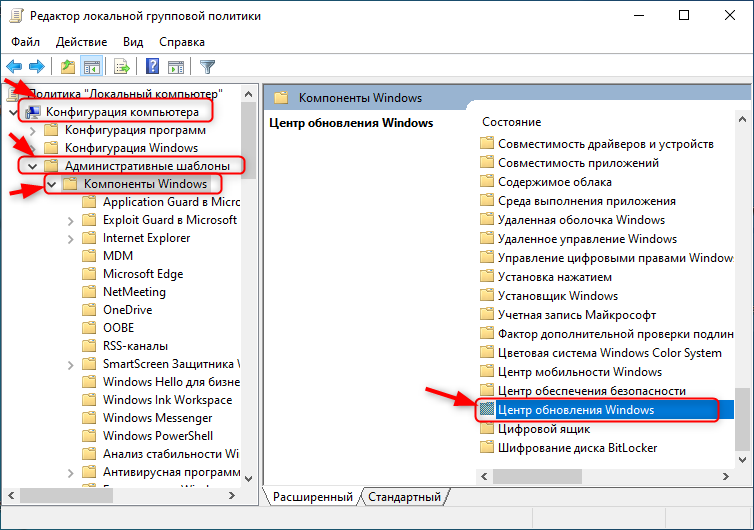Expand the SmartScreen Защитника node
754x530 pixels.
click(71, 365)
